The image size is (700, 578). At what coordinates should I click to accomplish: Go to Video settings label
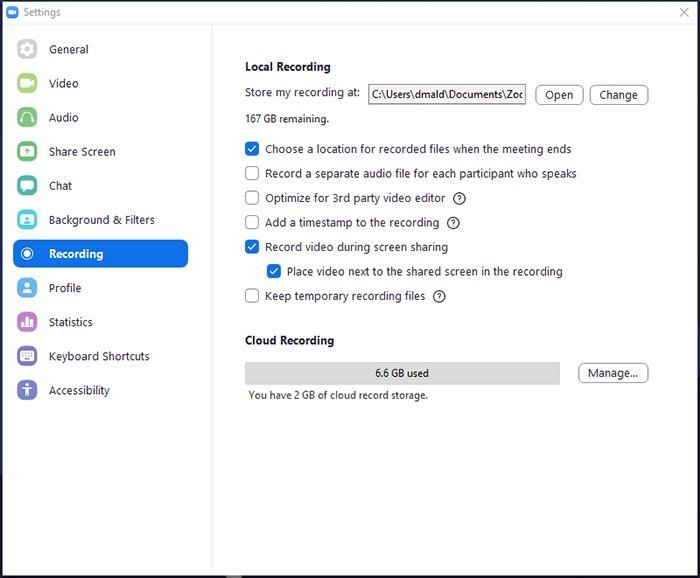coord(64,83)
